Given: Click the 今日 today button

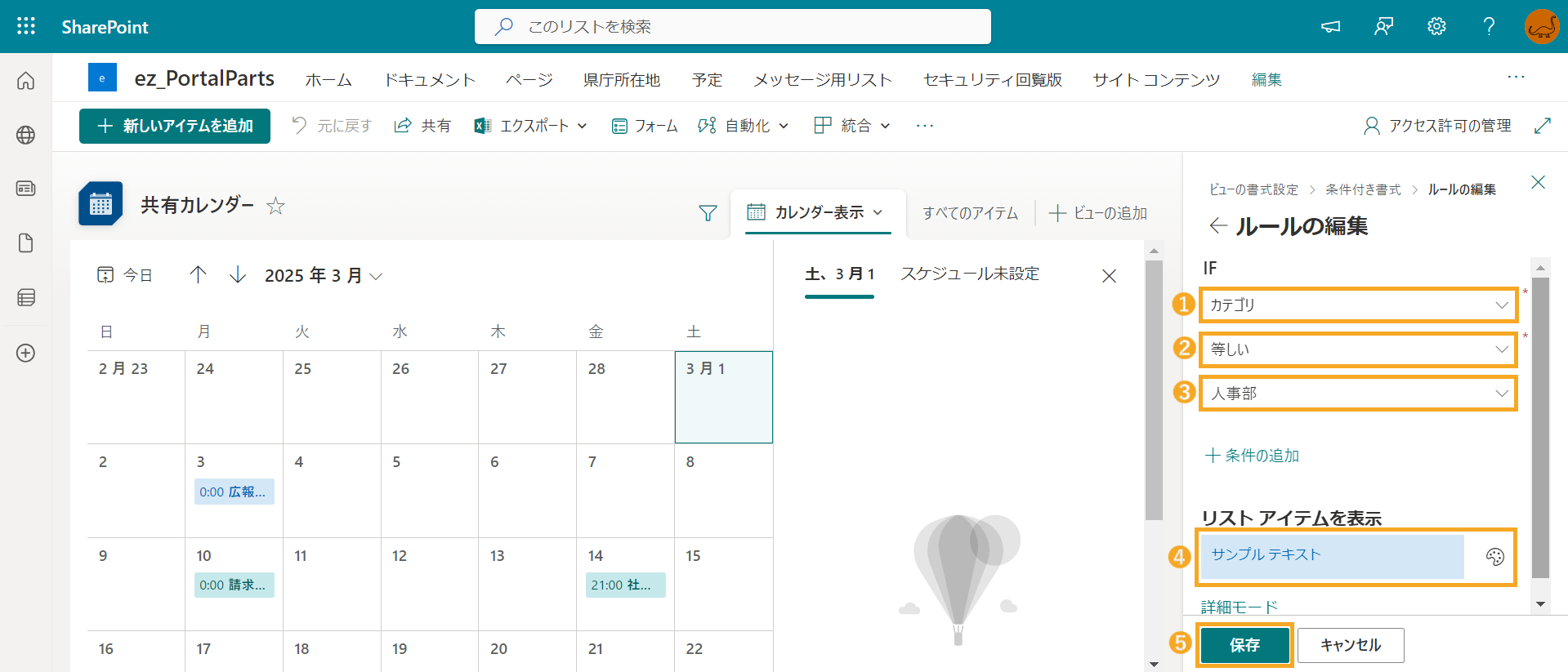Looking at the screenshot, I should tap(125, 275).
